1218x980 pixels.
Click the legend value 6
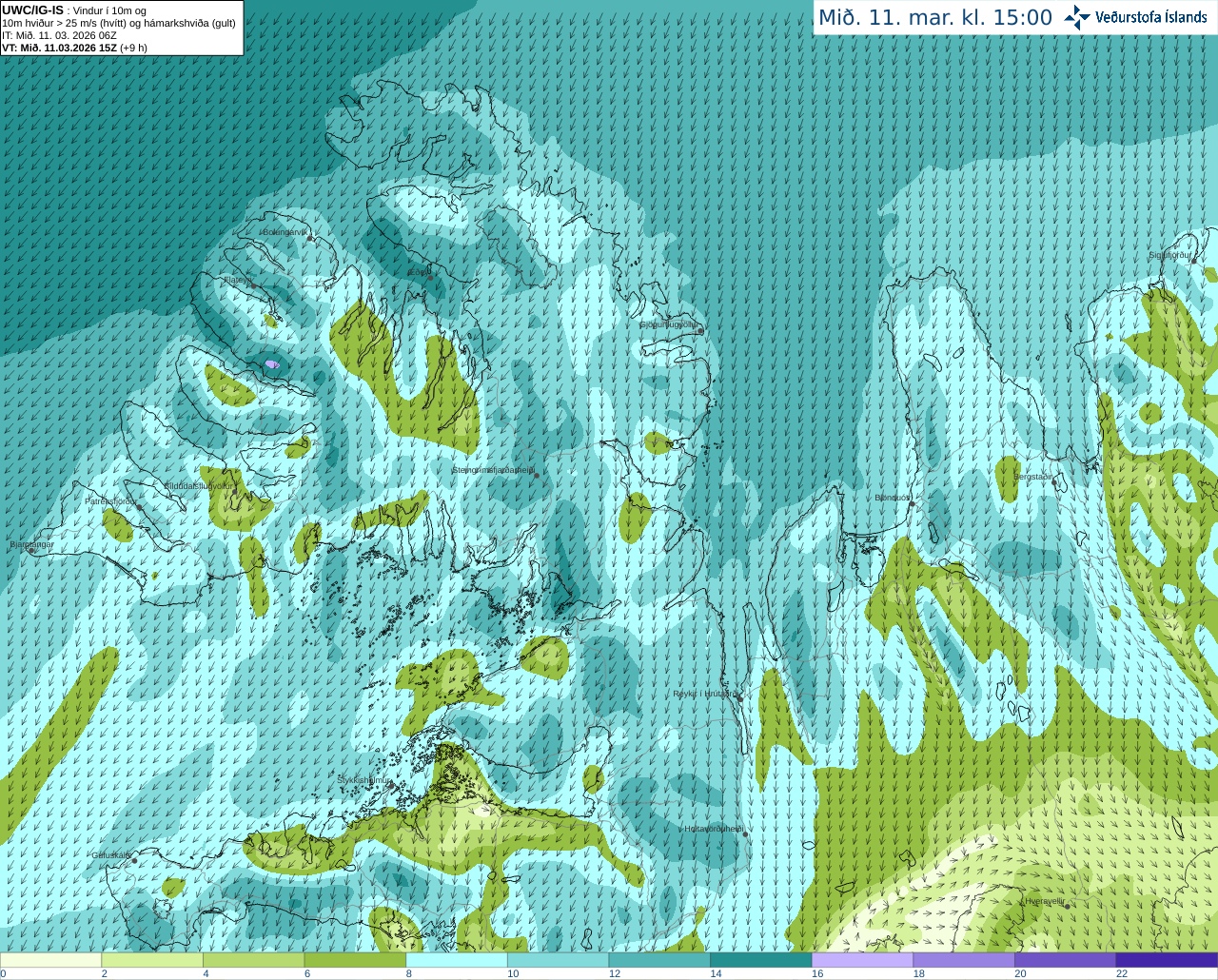point(307,973)
